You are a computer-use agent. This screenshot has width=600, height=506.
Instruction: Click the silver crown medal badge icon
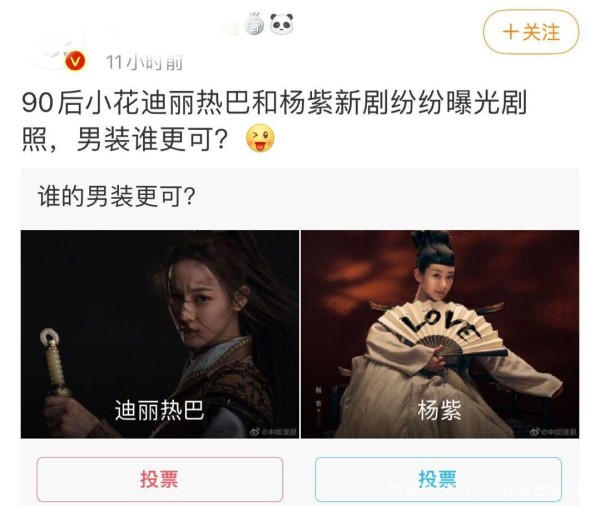click(x=254, y=23)
